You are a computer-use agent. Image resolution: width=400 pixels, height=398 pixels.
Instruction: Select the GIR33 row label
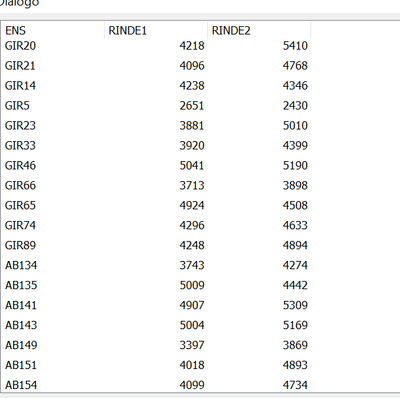pos(20,146)
